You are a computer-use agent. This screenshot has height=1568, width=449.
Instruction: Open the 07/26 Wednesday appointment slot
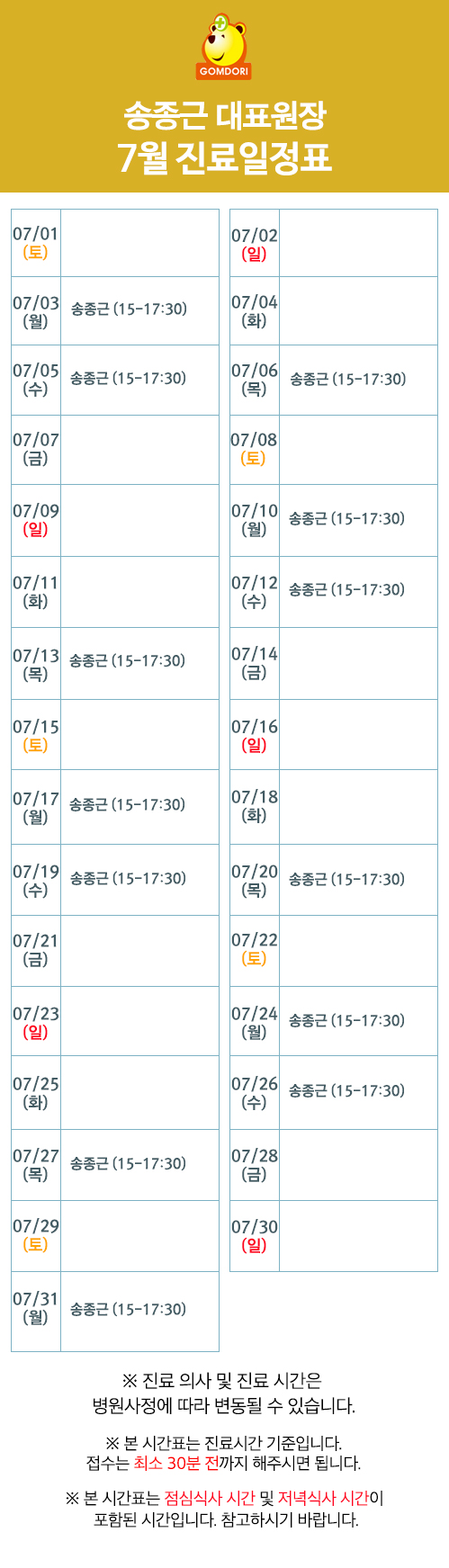[x=346, y=1091]
